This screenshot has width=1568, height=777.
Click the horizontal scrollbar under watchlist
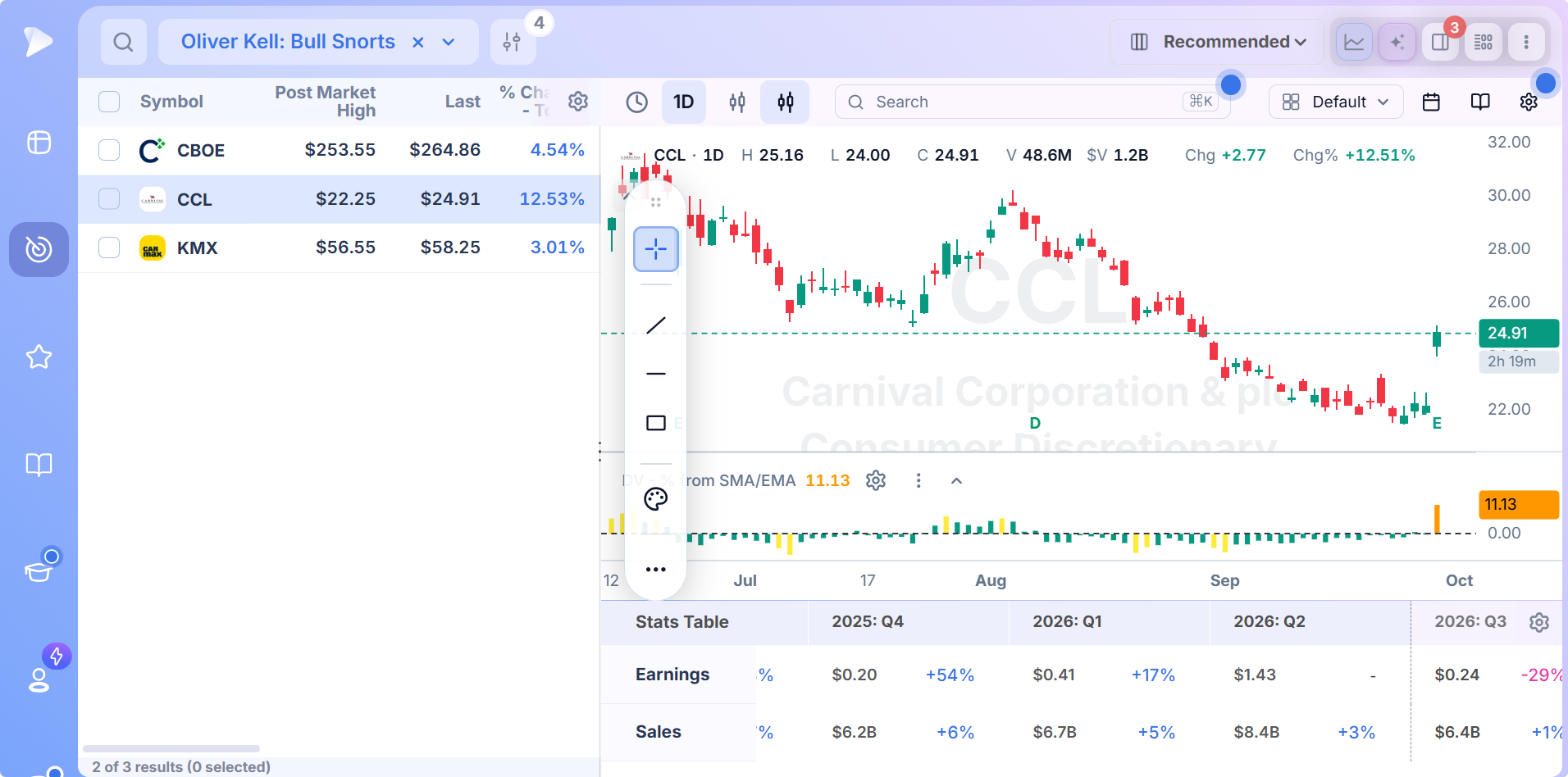(x=171, y=748)
